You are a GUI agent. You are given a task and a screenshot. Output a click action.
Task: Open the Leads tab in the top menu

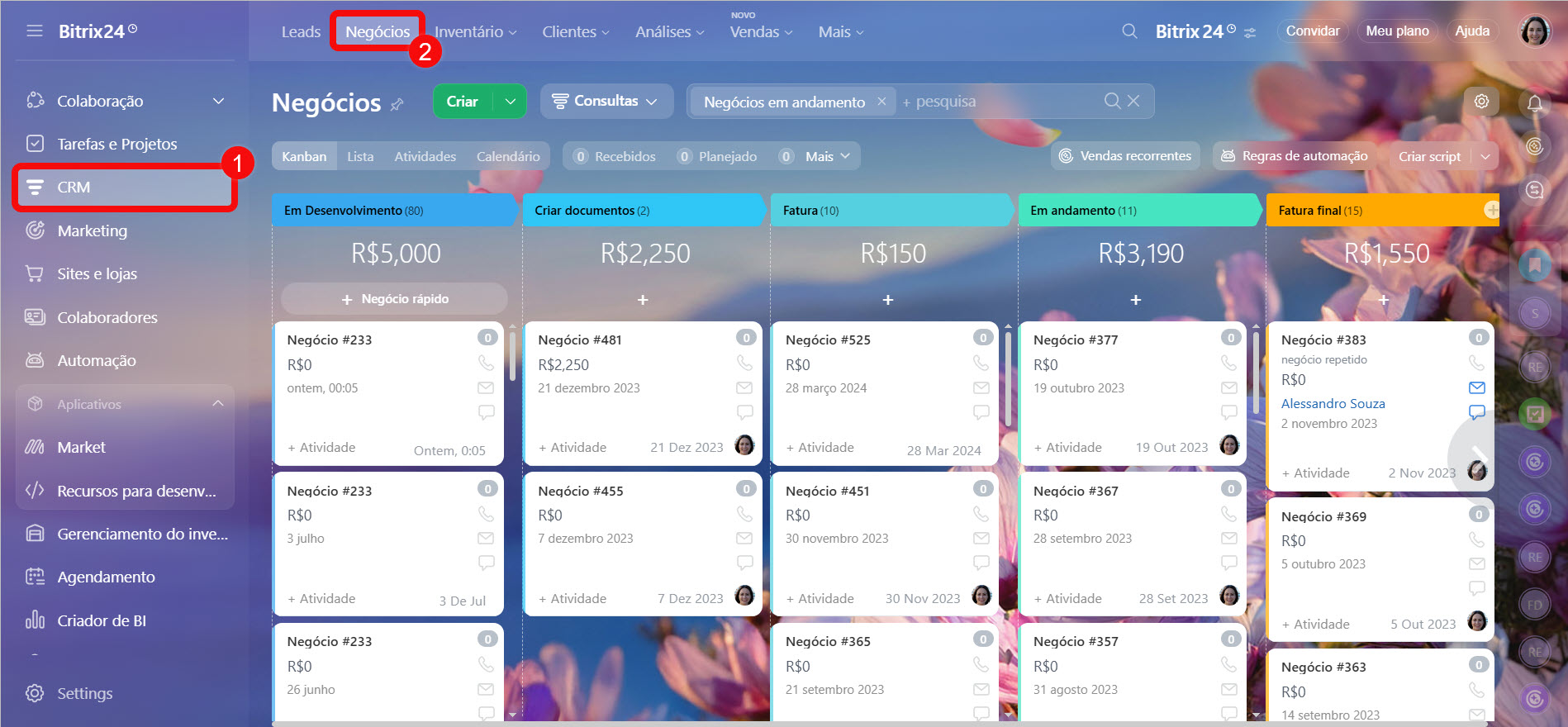pyautogui.click(x=301, y=31)
